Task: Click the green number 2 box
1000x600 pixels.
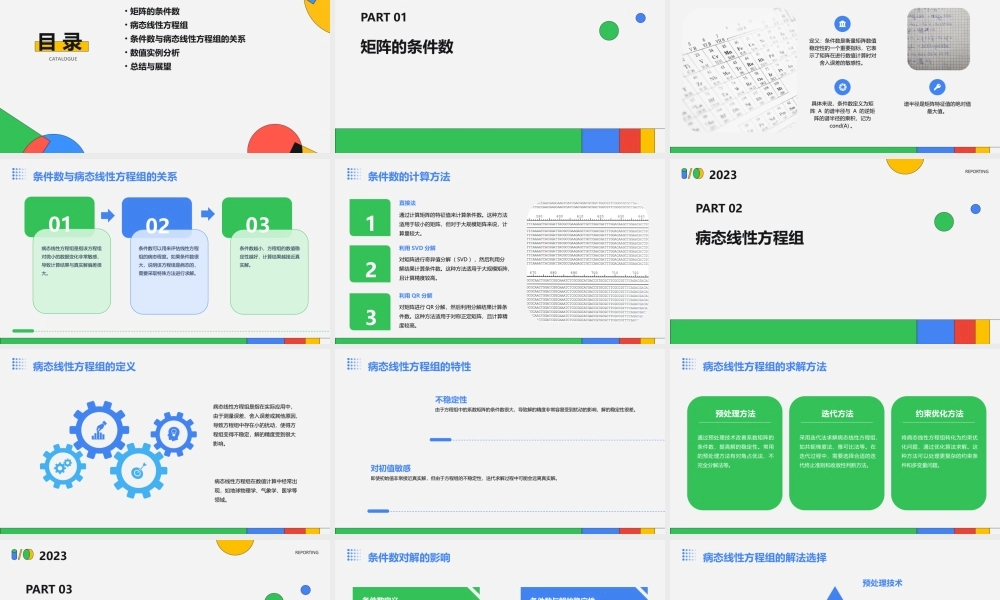Action: point(370,264)
